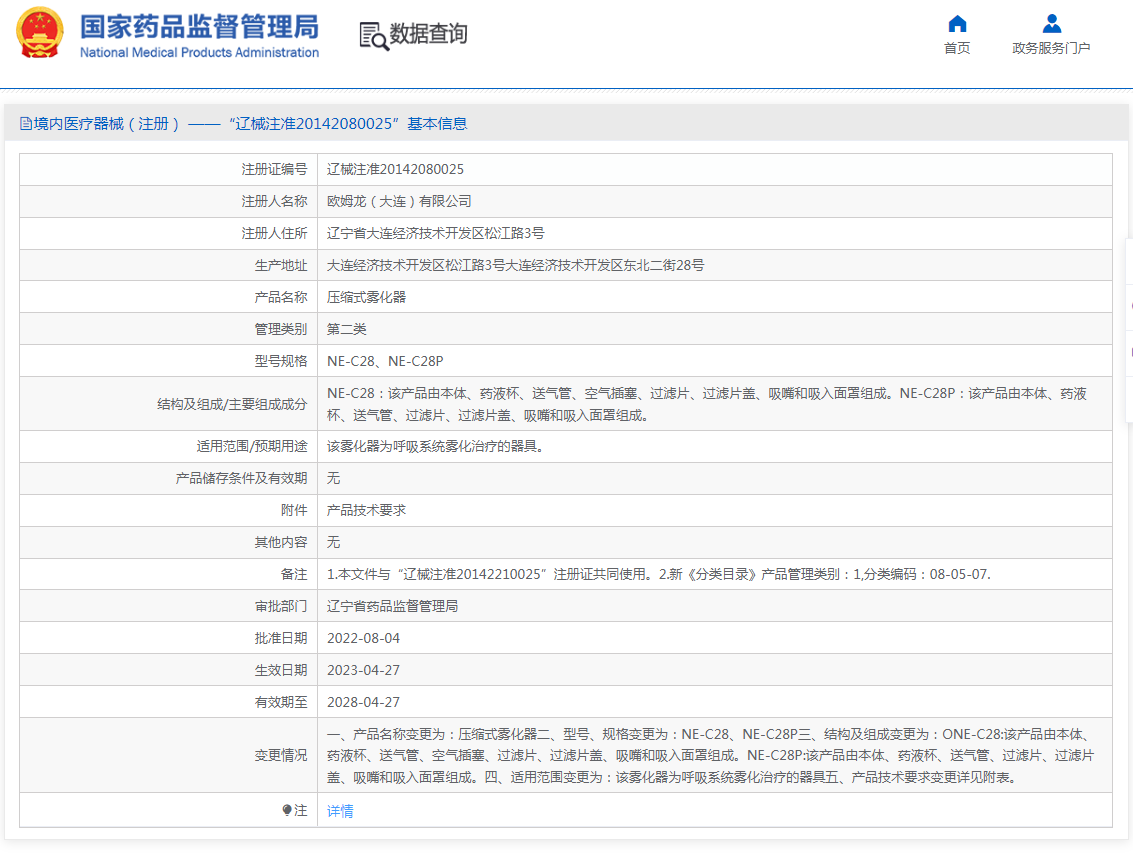Click the 结构及组成/主要组成成分 label
The width and height of the screenshot is (1133, 858).
[232, 404]
